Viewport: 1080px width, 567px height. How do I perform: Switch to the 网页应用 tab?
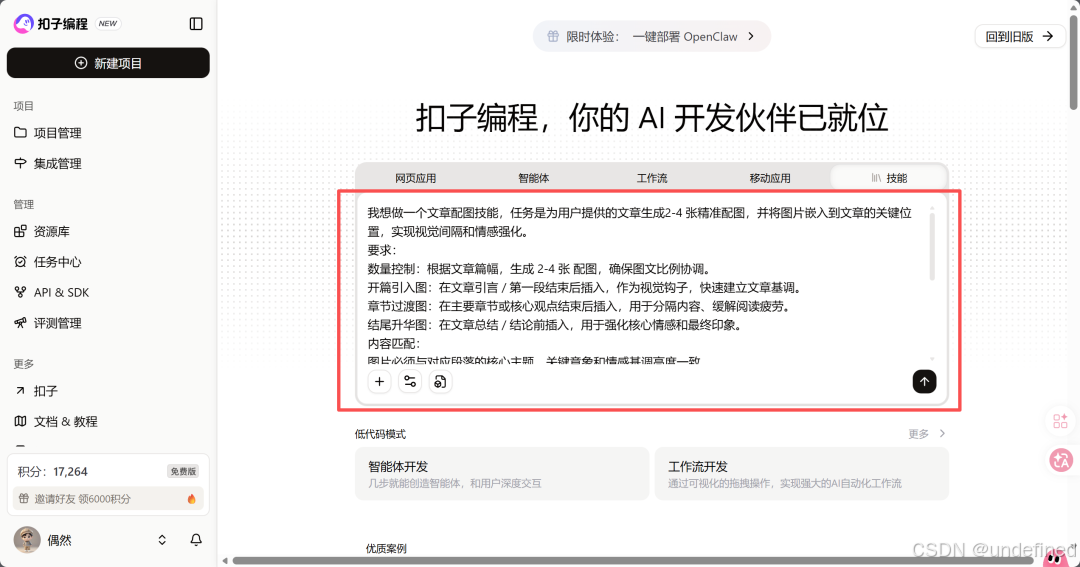415,178
